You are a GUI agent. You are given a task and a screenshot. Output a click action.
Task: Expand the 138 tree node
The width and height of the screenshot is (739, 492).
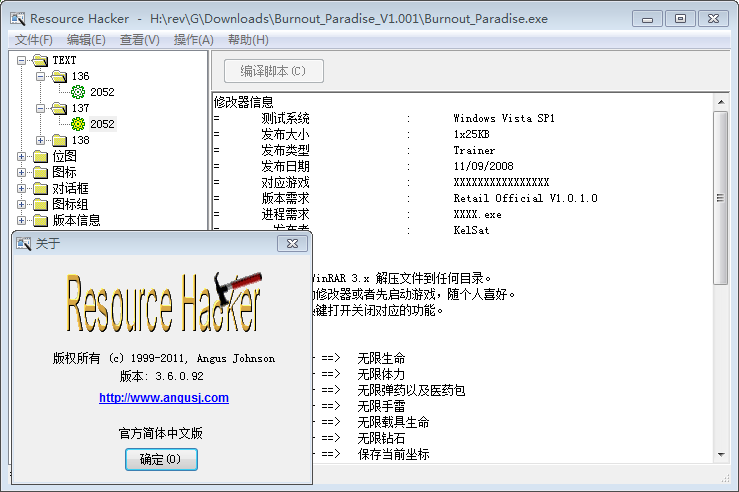pyautogui.click(x=41, y=140)
